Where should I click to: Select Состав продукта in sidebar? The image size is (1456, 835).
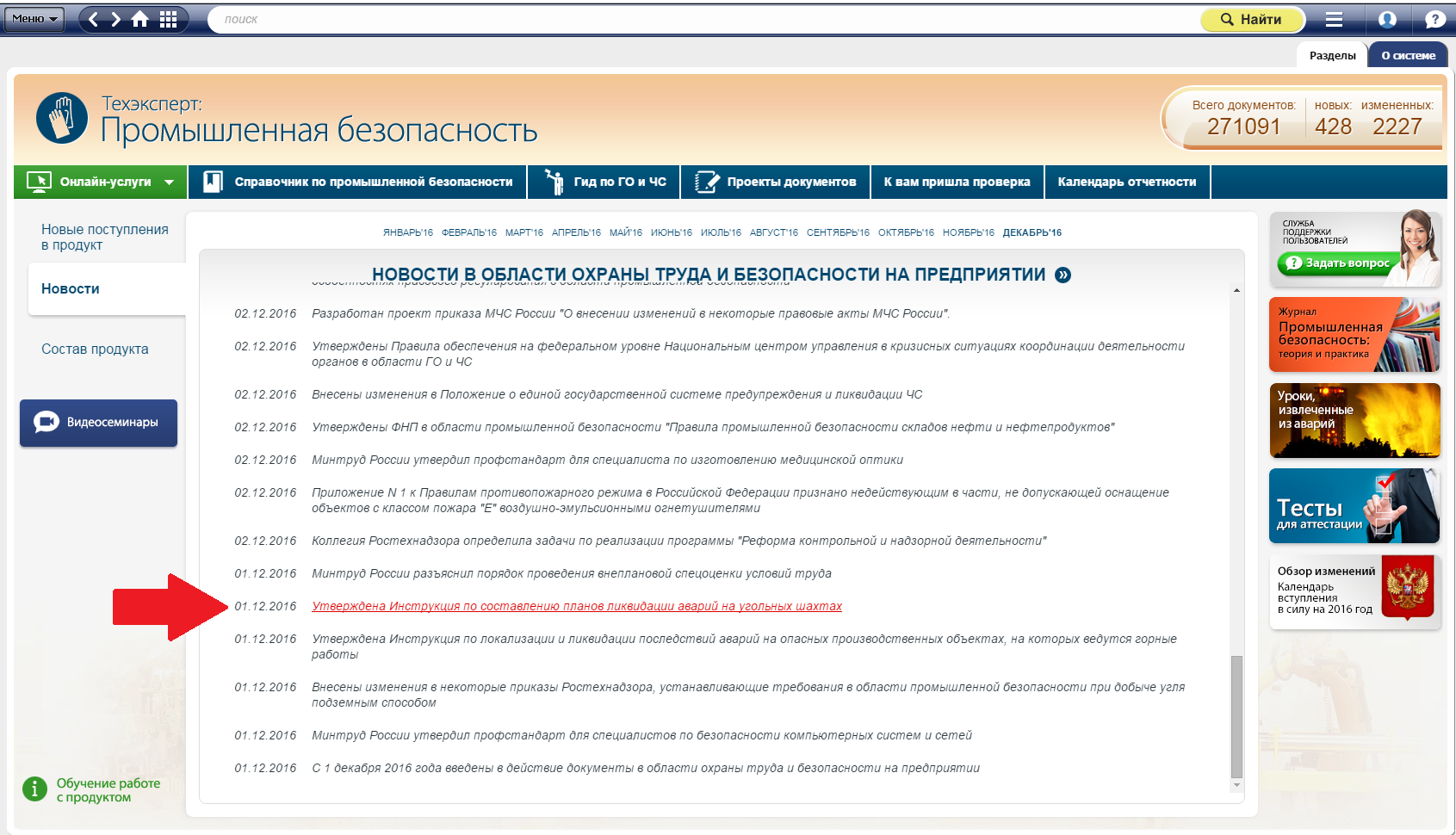point(95,349)
